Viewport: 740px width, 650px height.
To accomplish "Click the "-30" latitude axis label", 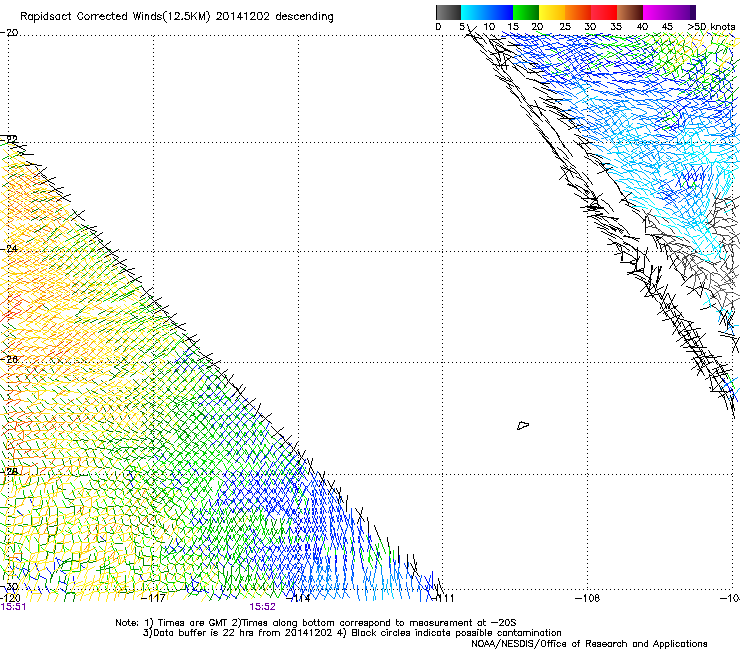I will (9, 587).
